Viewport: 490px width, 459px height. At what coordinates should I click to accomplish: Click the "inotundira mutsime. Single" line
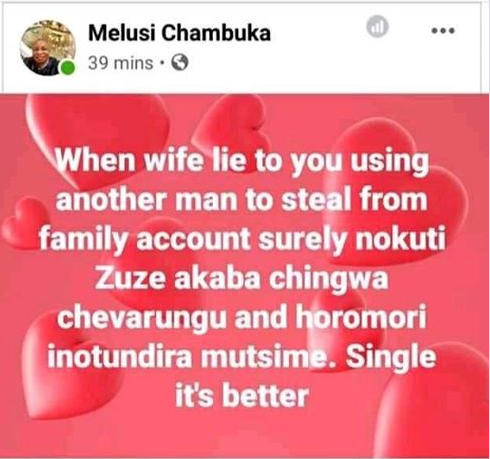click(241, 357)
